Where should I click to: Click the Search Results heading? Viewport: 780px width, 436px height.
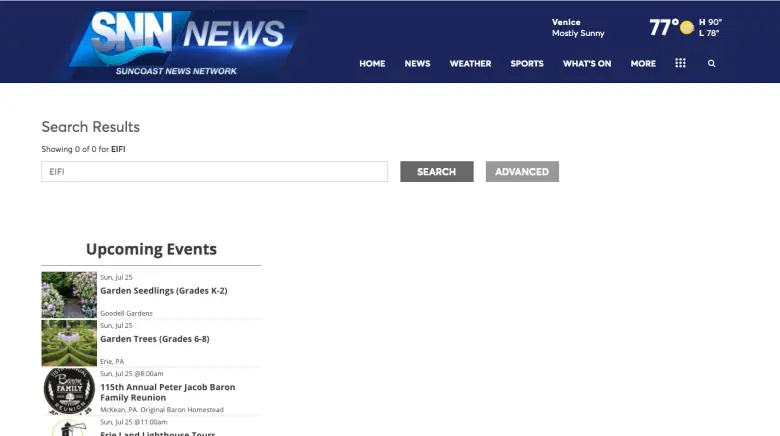(91, 127)
